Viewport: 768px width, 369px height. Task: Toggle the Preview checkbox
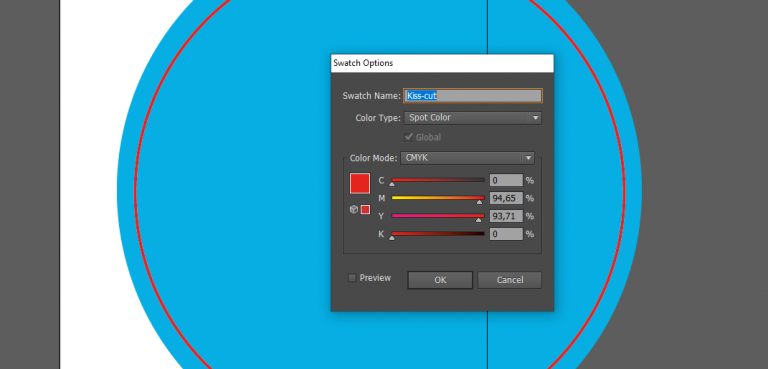click(x=352, y=278)
